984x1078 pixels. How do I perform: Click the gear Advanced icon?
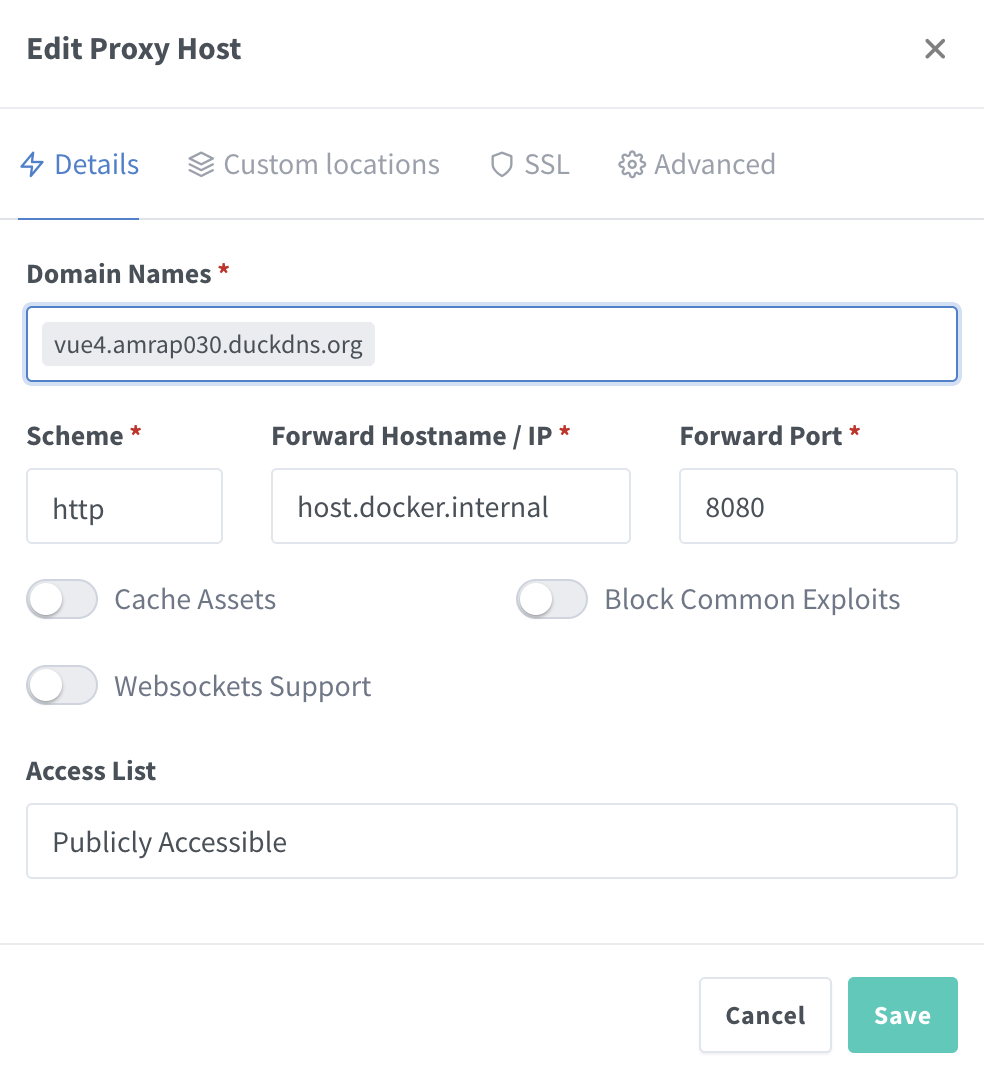(631, 165)
